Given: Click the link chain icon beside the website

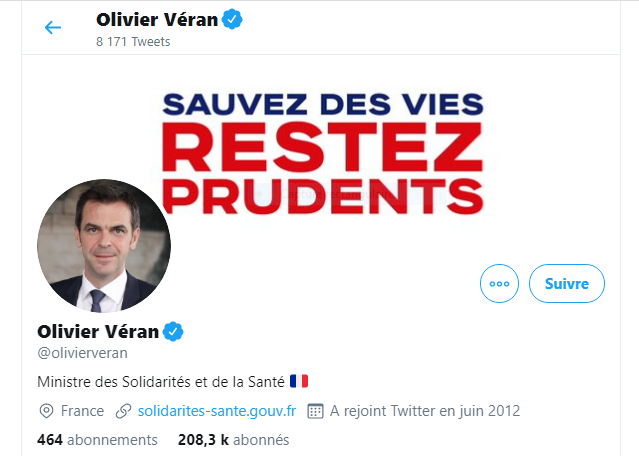Looking at the screenshot, I should 123,411.
